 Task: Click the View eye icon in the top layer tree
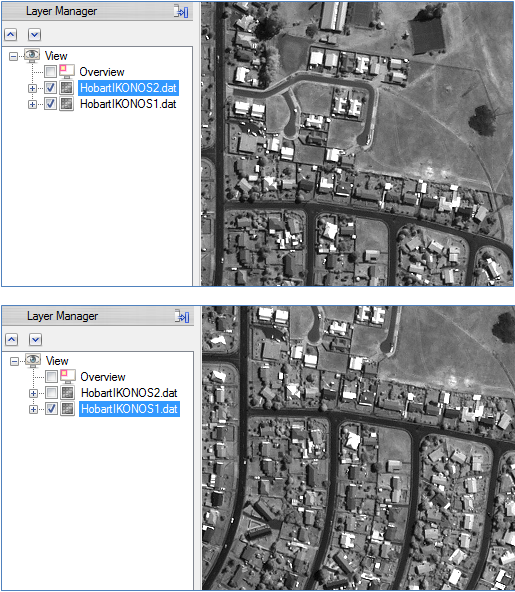pyautogui.click(x=32, y=55)
